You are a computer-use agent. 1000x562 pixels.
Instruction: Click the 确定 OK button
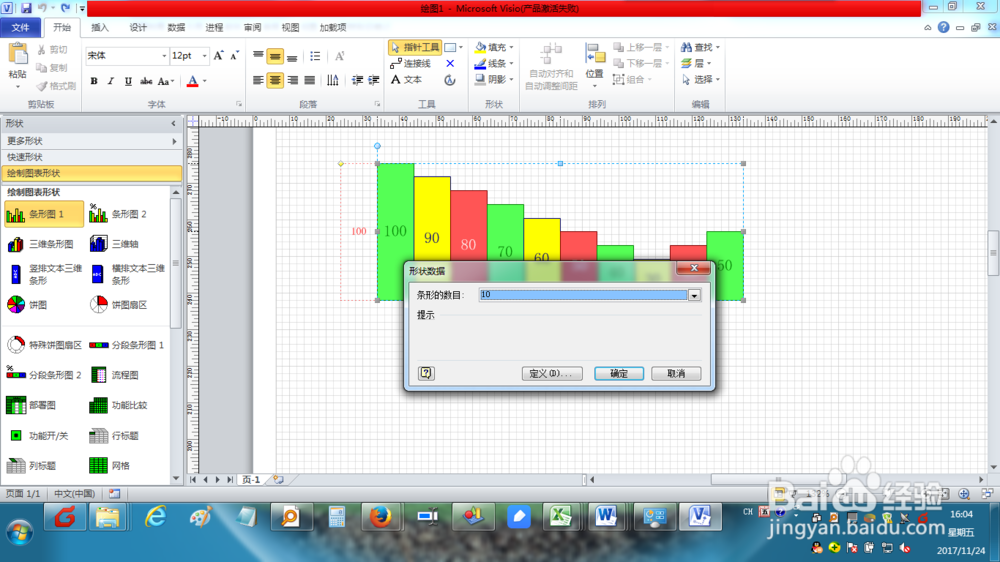point(619,373)
